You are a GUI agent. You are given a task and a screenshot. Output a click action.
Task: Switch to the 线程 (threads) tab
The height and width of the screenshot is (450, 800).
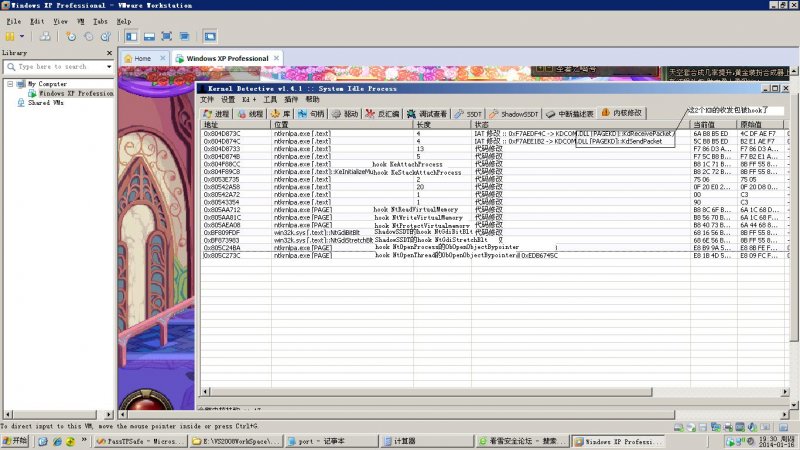(250, 114)
